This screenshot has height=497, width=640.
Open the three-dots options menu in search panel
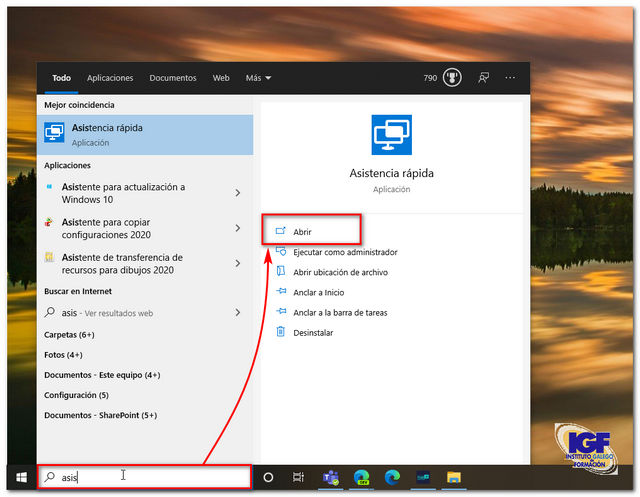[x=511, y=77]
